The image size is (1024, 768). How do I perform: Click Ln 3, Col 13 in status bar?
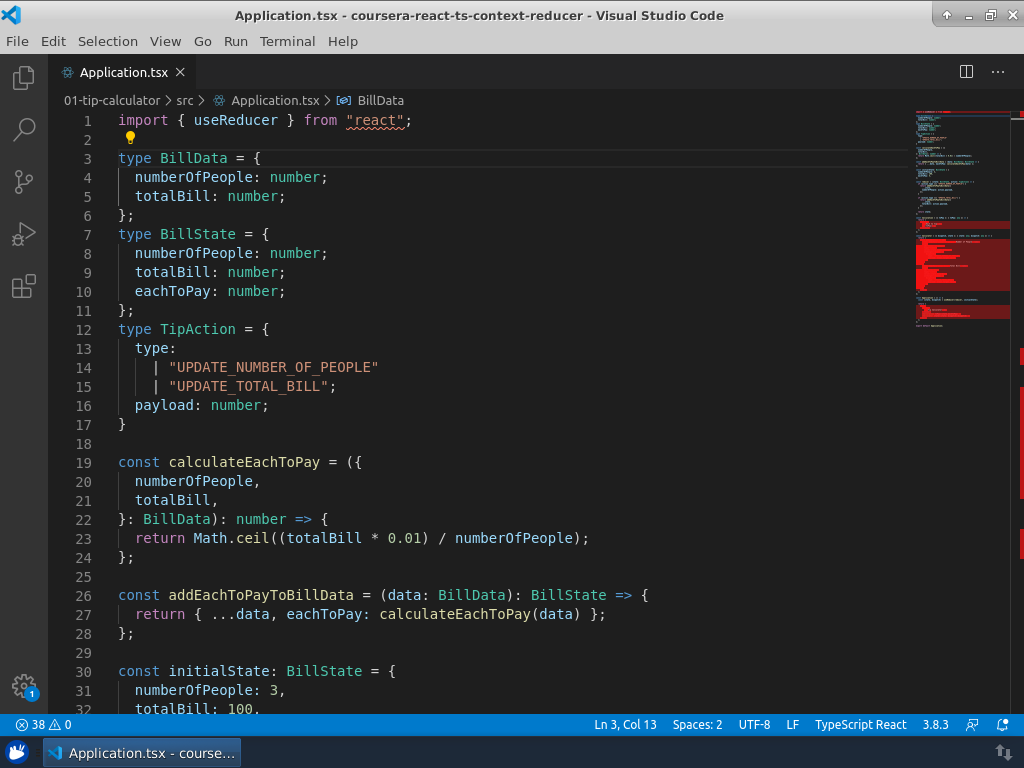(625, 725)
